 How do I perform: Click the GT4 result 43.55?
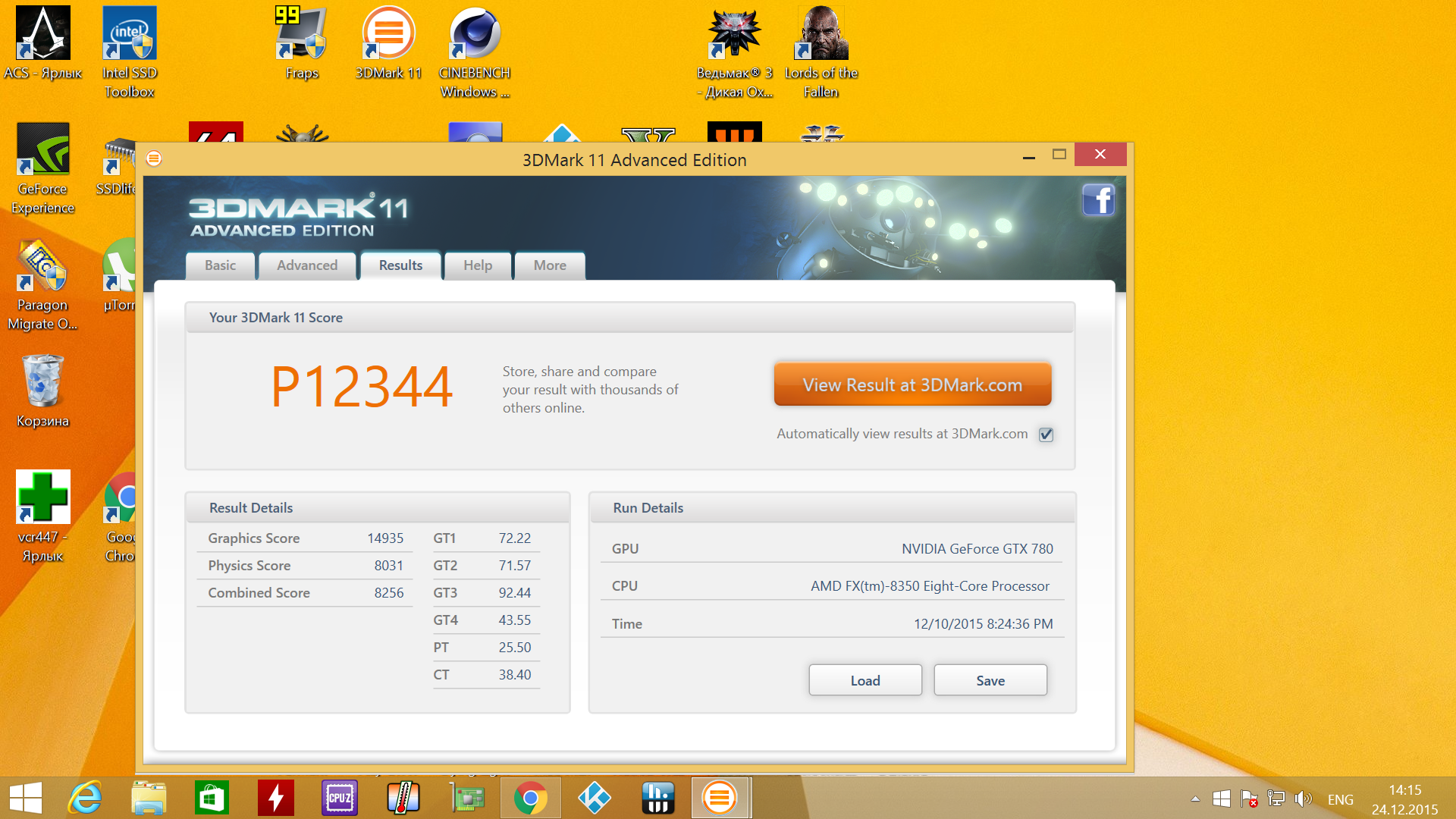(515, 620)
